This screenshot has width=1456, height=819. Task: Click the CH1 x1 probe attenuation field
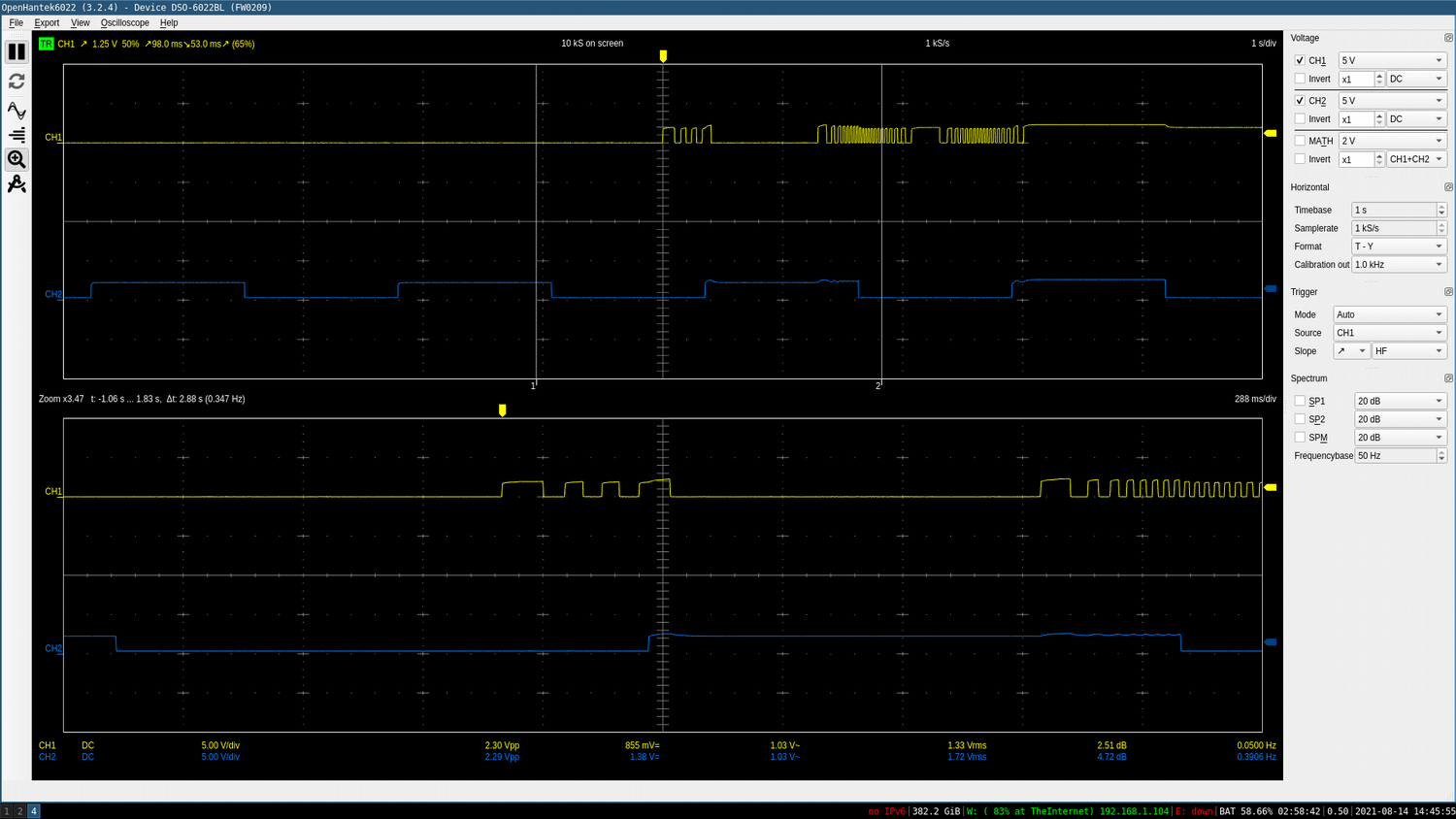pyautogui.click(x=1361, y=79)
